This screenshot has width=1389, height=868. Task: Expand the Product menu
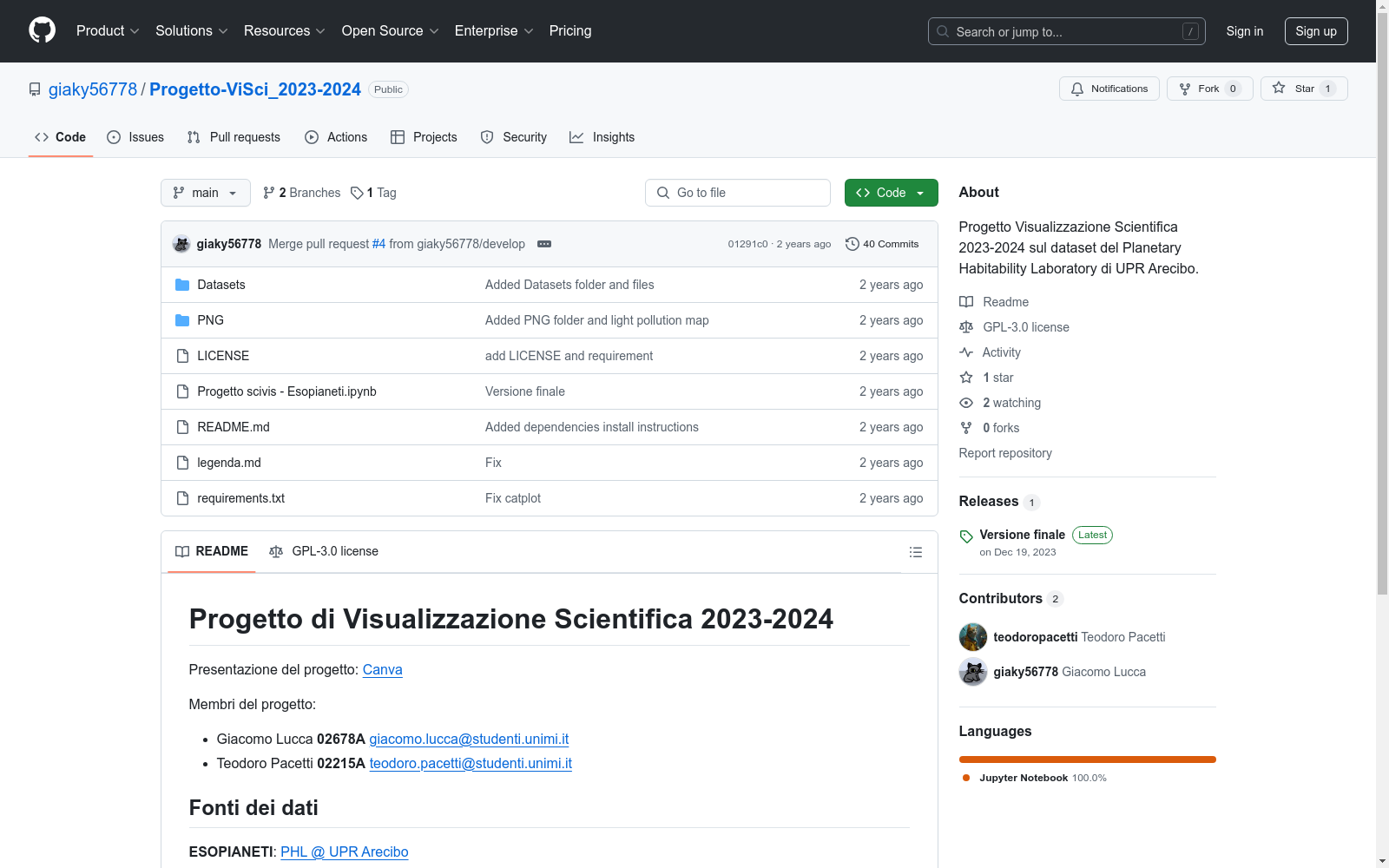click(x=108, y=31)
